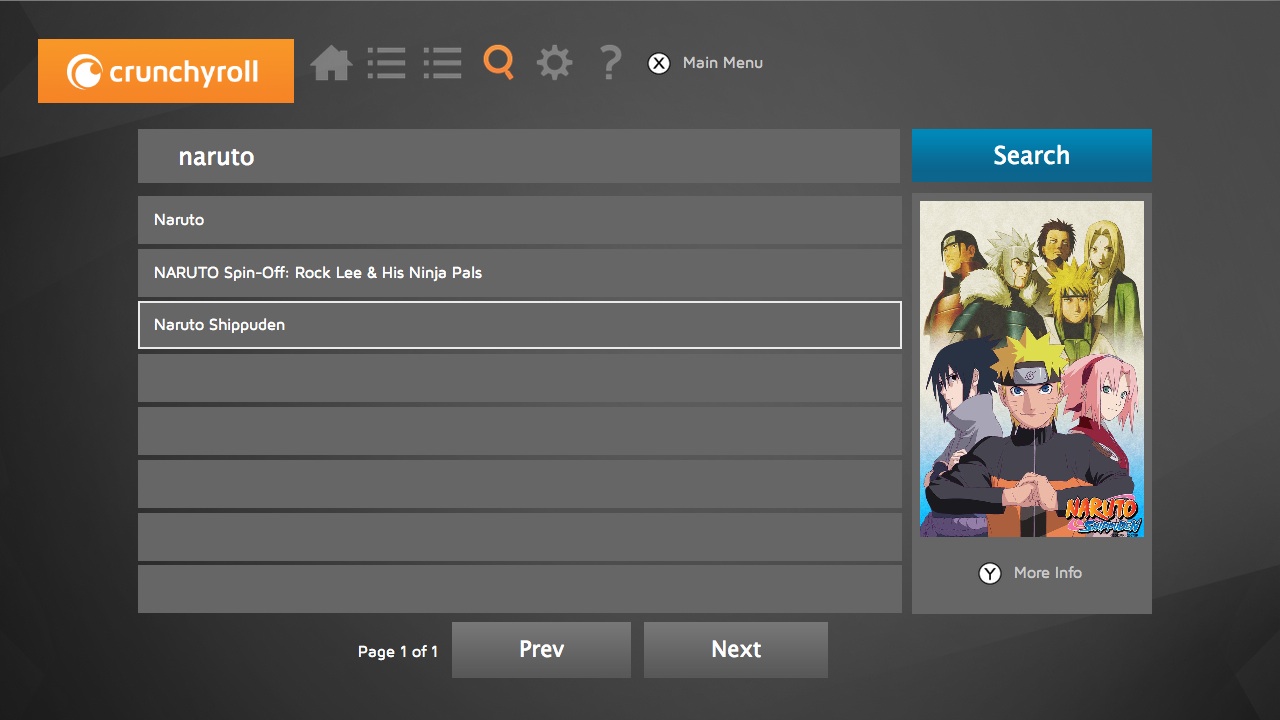Image resolution: width=1280 pixels, height=720 pixels.
Task: Click the blue Search button
Action: click(x=1031, y=156)
